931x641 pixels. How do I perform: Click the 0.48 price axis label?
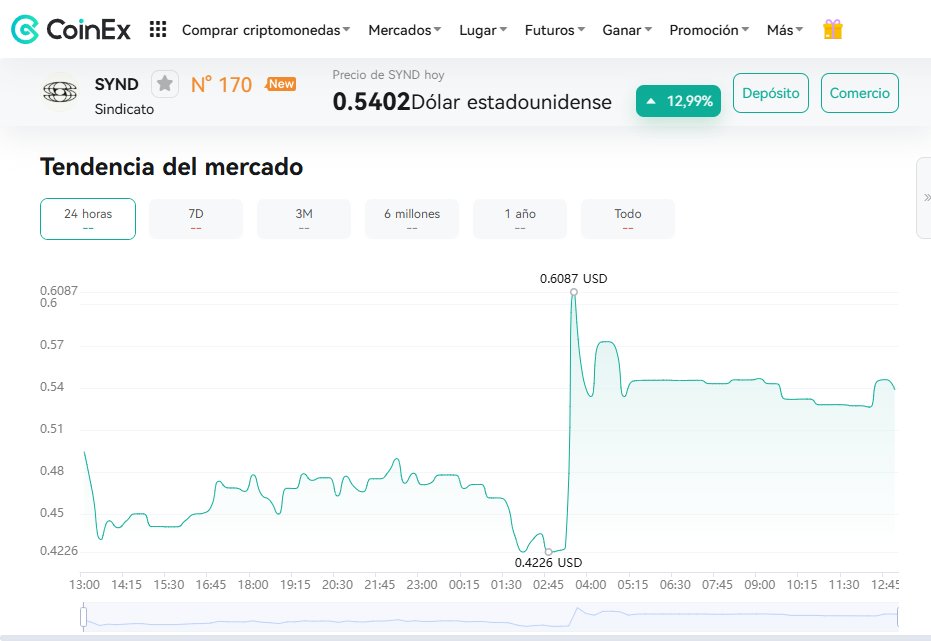click(x=52, y=471)
